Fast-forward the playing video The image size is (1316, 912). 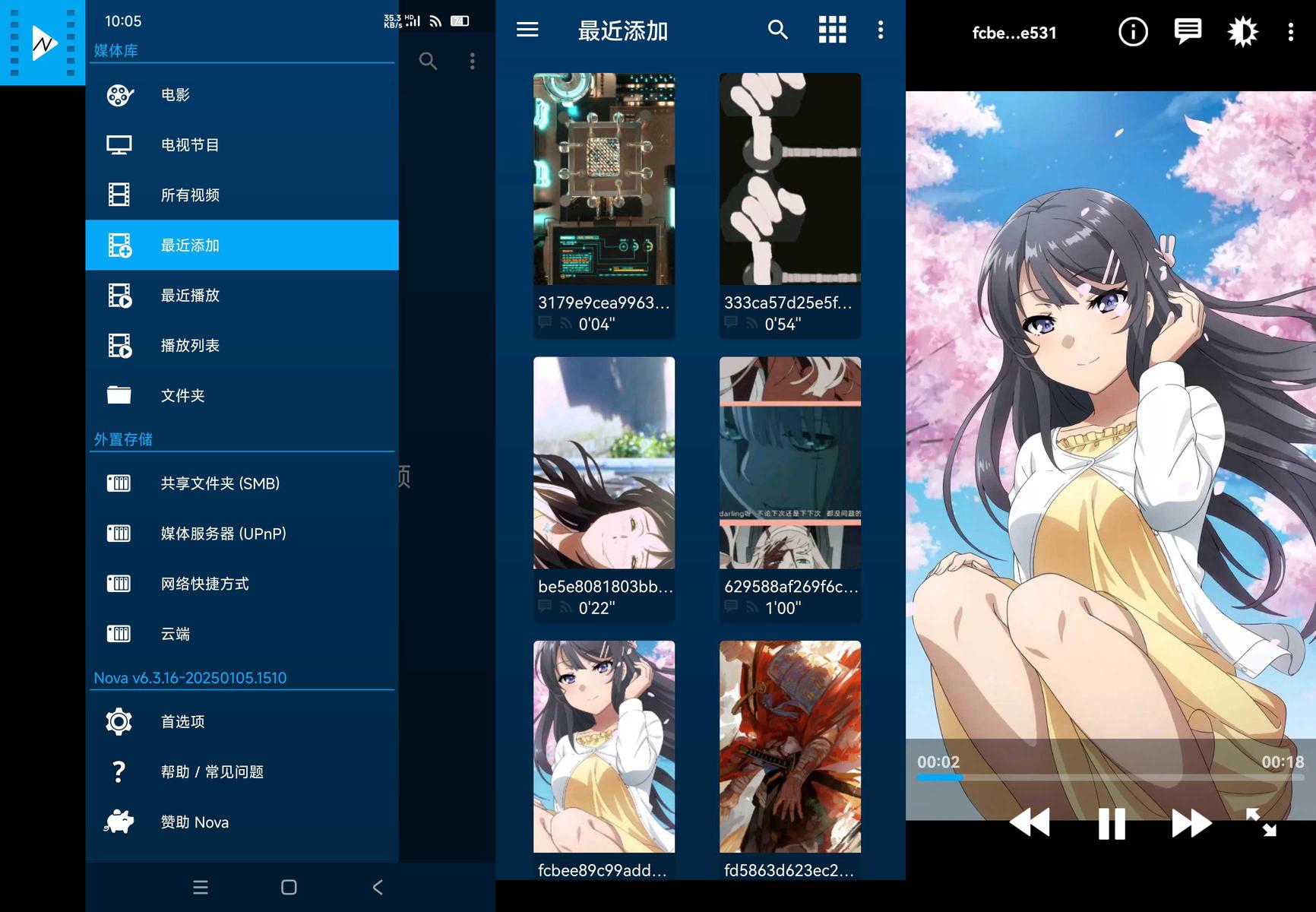tap(1191, 823)
